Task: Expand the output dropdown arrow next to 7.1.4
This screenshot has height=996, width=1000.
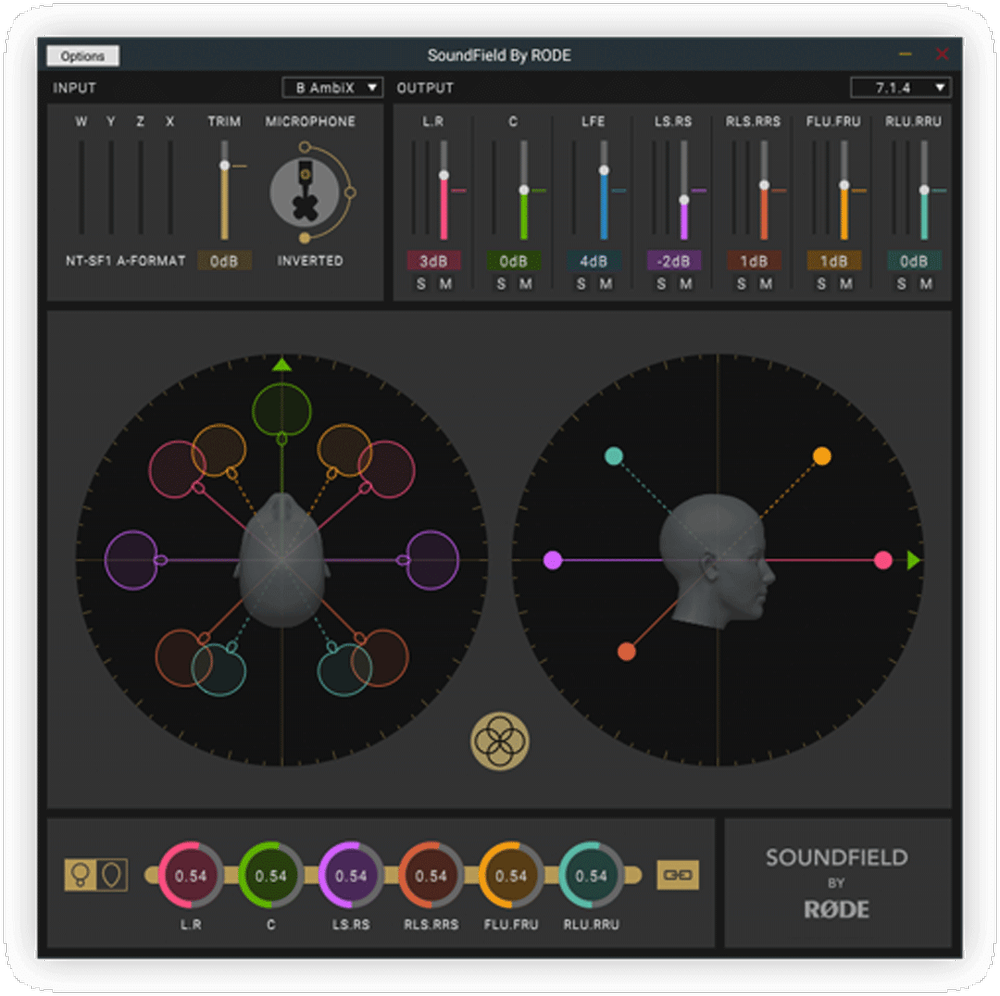Action: [x=941, y=87]
